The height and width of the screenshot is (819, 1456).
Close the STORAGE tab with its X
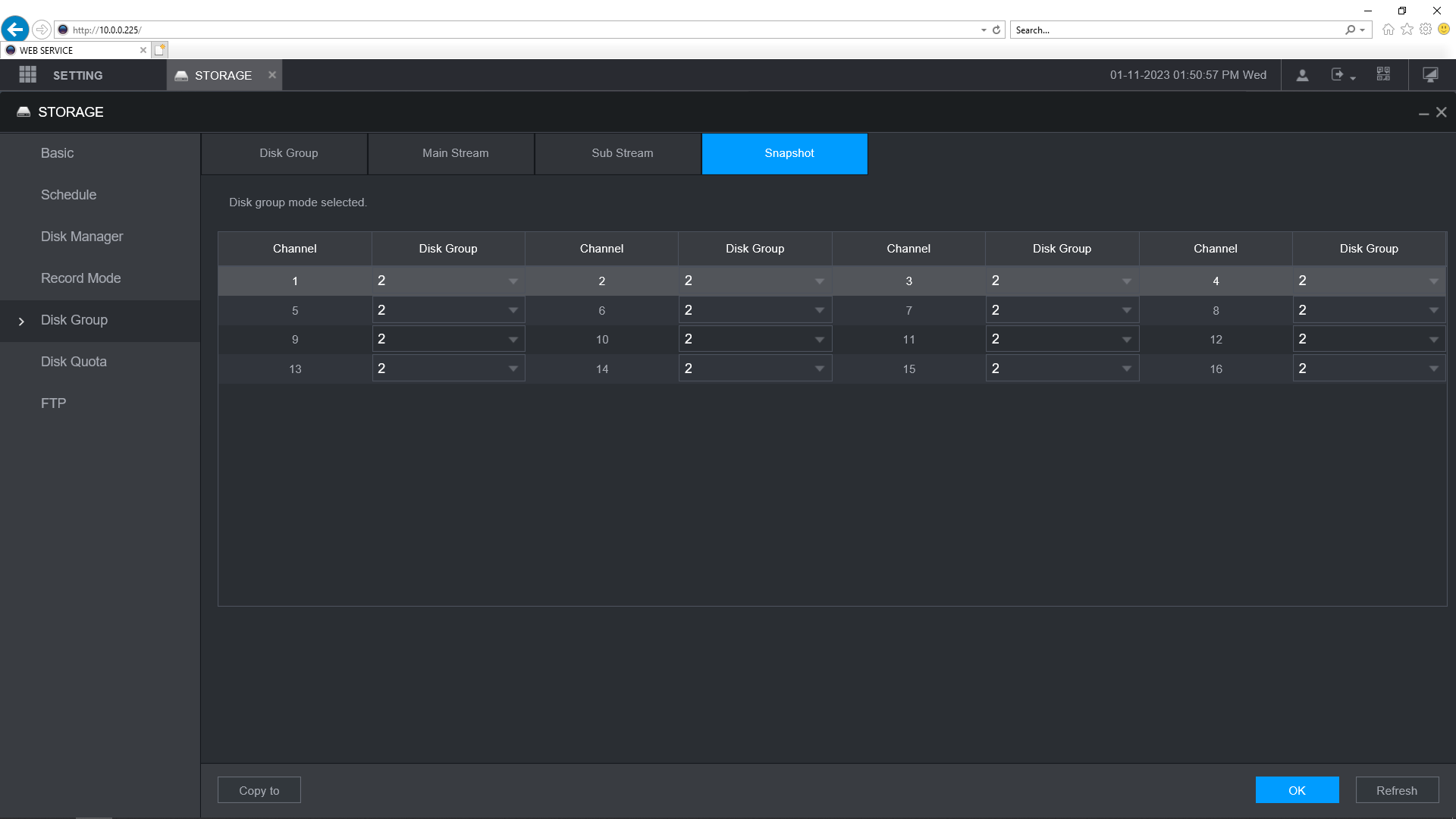[272, 74]
